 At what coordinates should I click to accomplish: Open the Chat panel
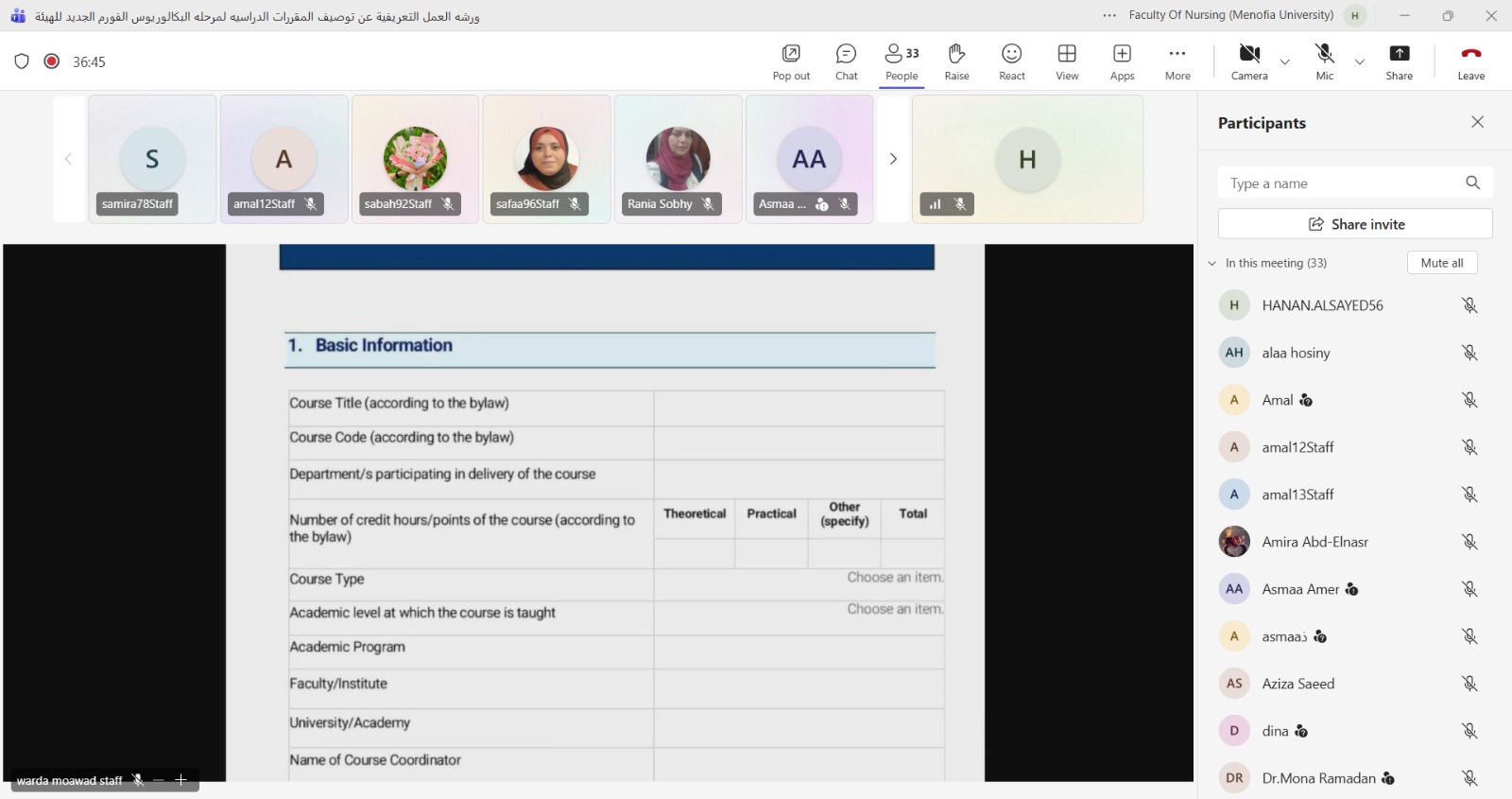(846, 61)
